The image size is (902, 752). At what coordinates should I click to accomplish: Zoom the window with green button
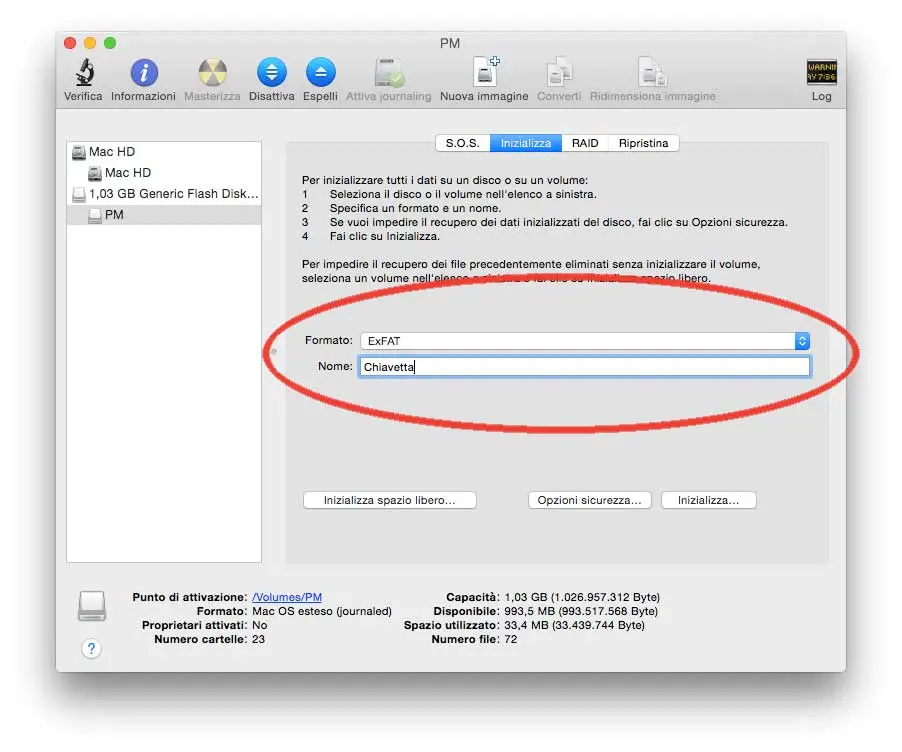110,43
